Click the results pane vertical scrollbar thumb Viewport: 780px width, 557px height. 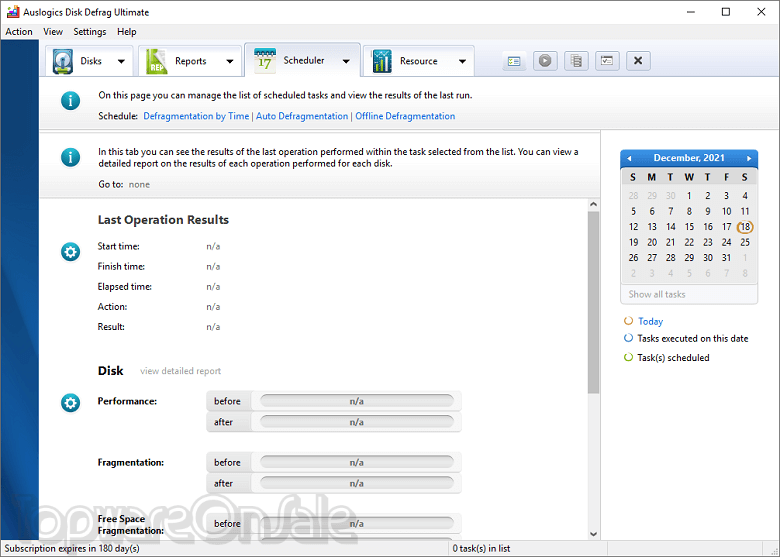593,302
